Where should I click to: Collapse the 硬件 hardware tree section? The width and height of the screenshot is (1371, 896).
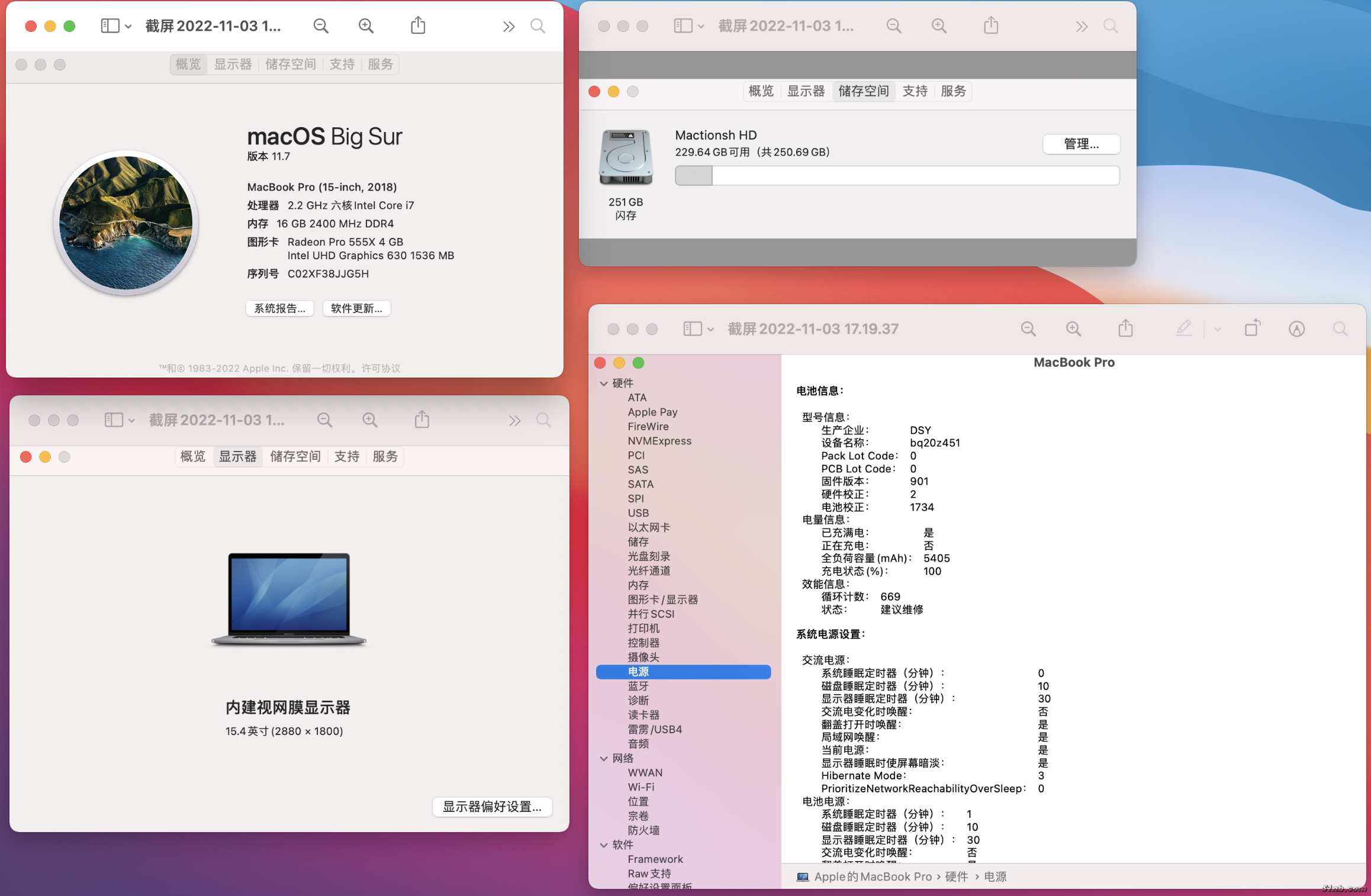coord(604,383)
